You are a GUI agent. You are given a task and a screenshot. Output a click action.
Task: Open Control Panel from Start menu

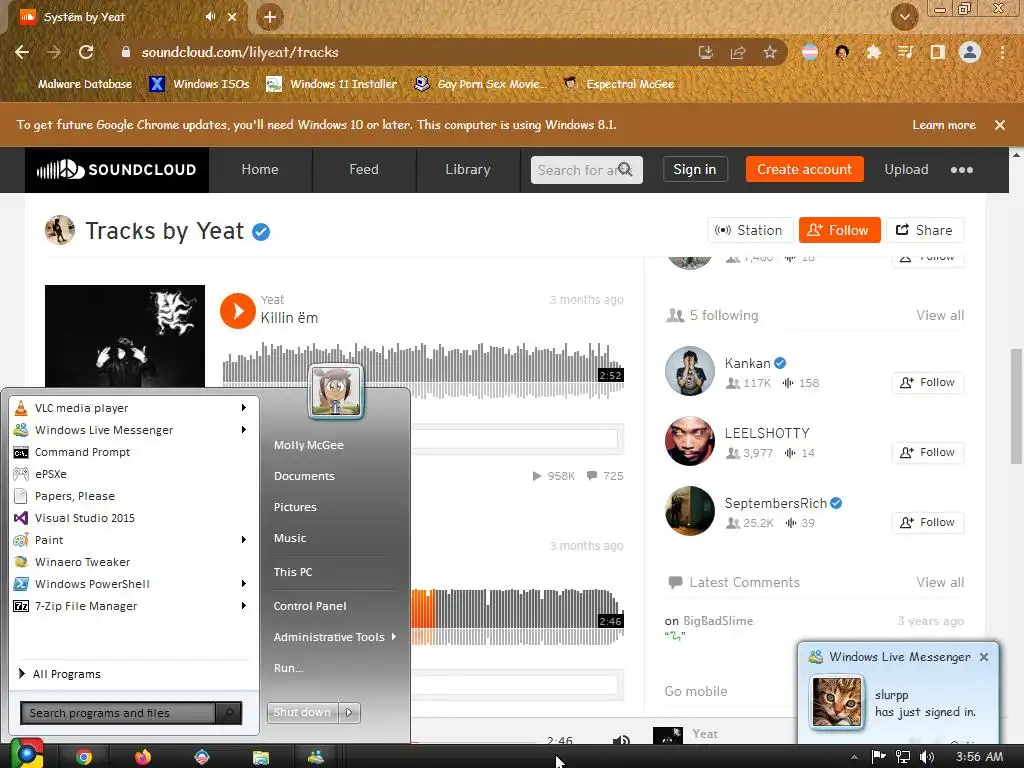tap(310, 606)
